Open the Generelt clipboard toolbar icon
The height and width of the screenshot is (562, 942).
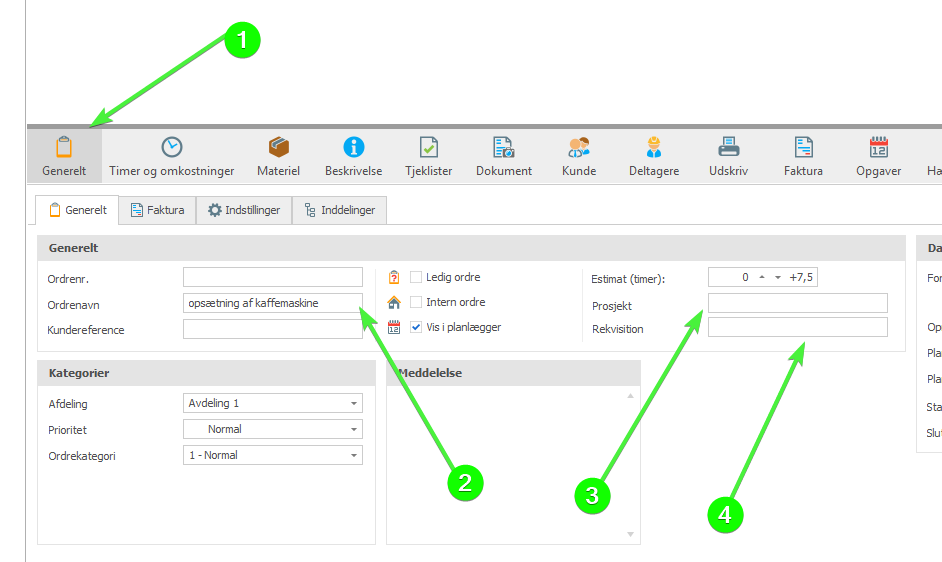tap(64, 147)
